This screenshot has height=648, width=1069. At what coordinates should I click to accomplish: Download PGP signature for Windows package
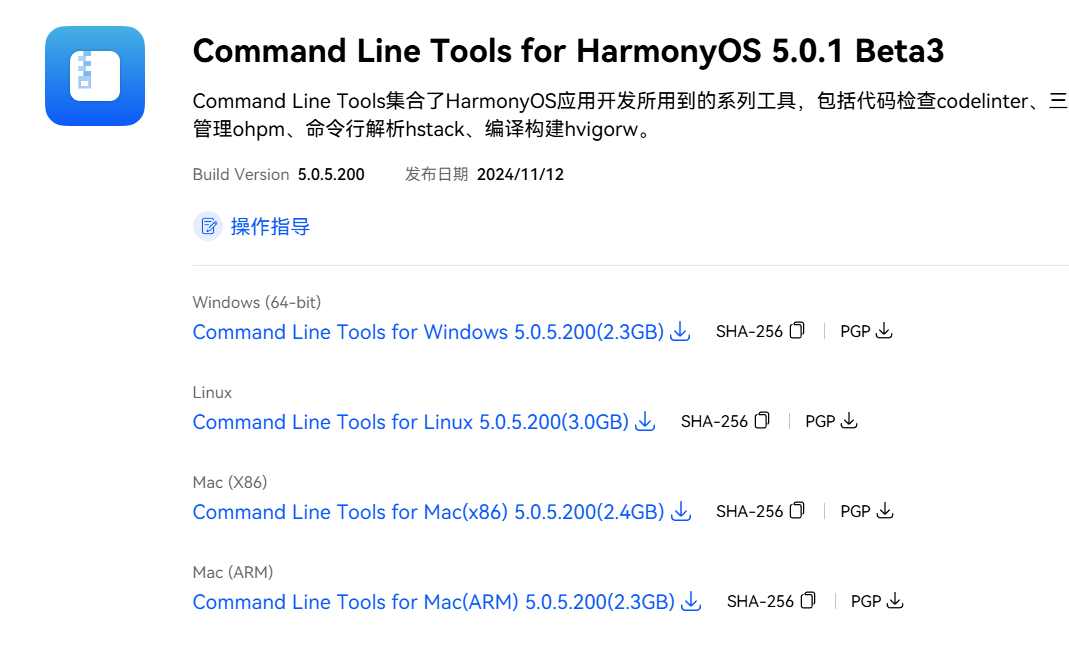(x=884, y=331)
